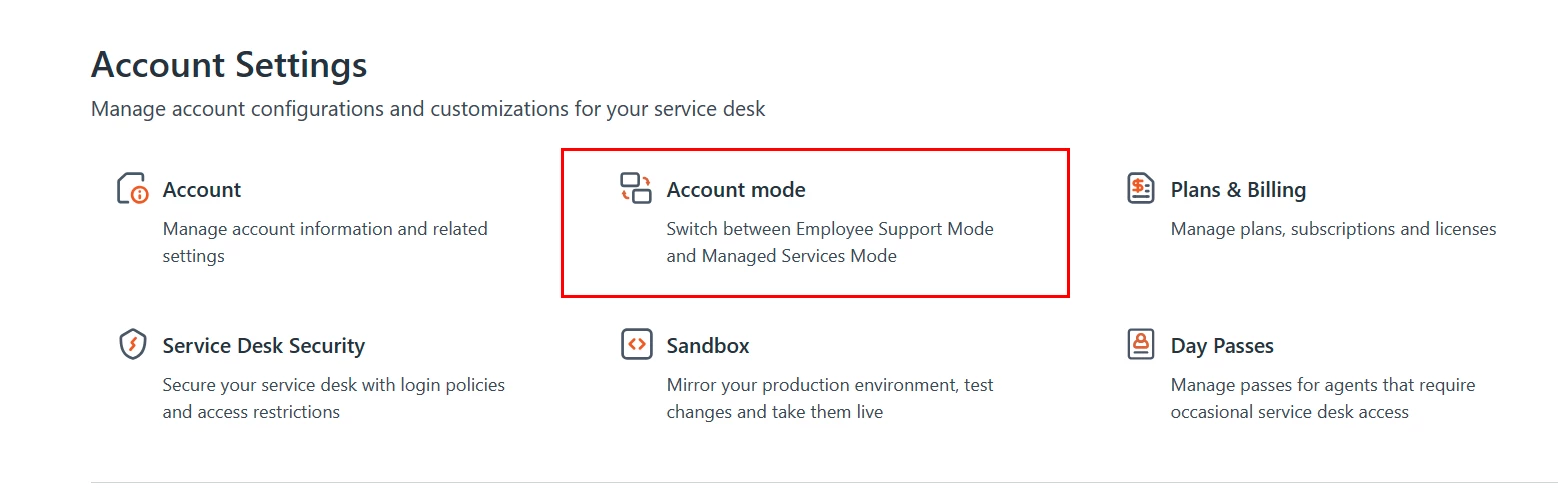Click "Manage account information and related settings" text
Image resolution: width=1558 pixels, height=502 pixels.
point(325,242)
